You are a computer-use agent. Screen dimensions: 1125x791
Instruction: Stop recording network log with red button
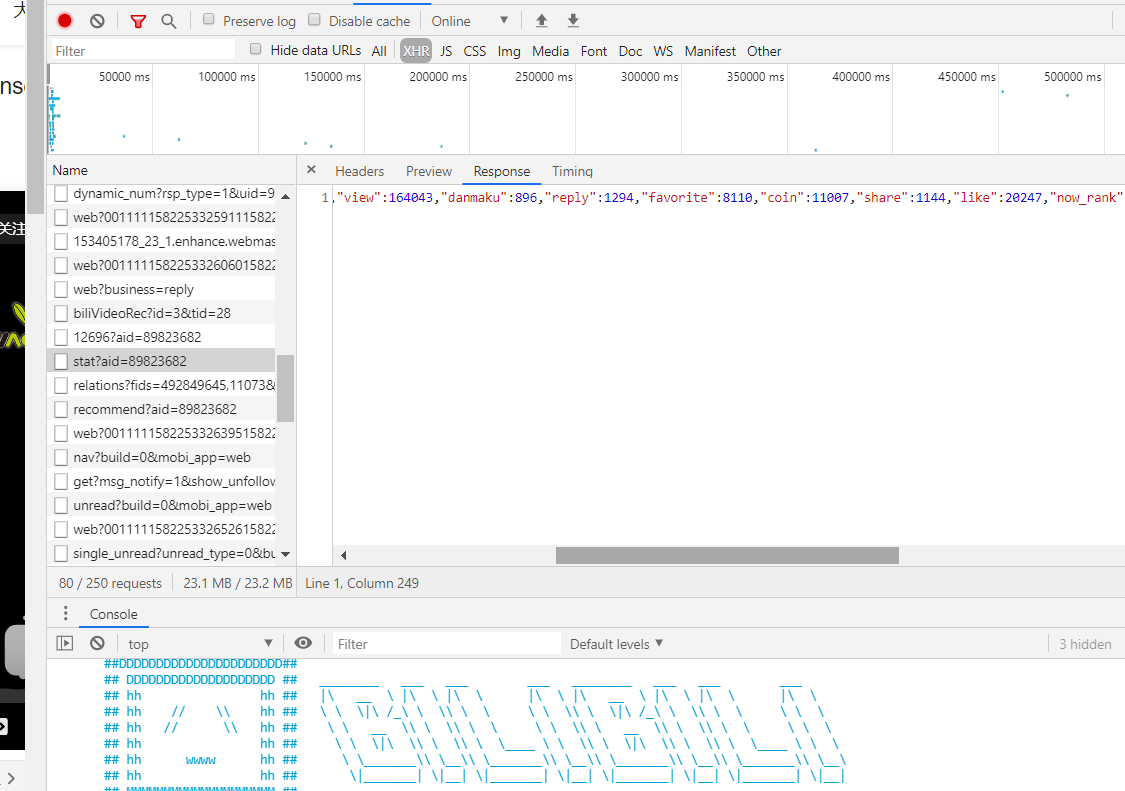coord(65,21)
